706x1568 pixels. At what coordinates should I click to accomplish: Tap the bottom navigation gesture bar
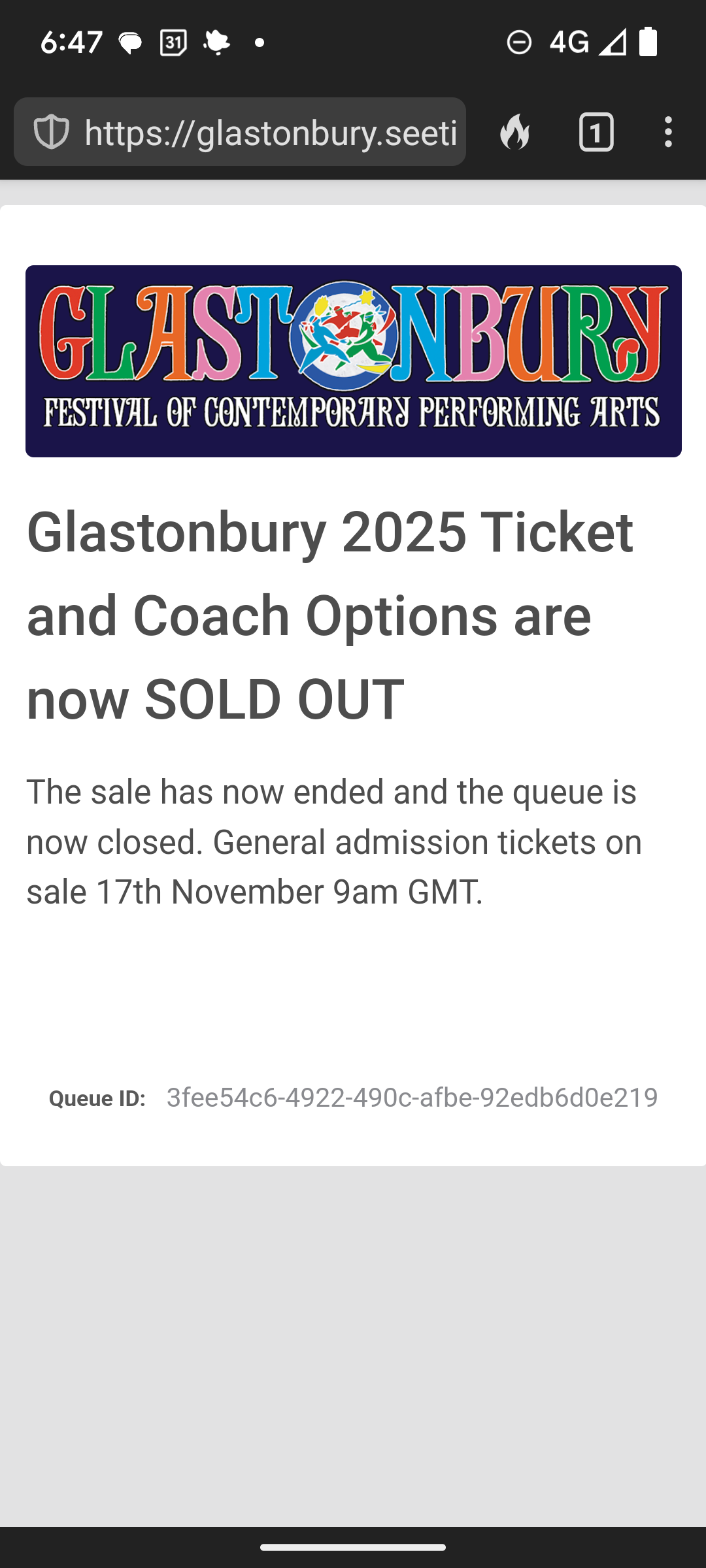353,1547
